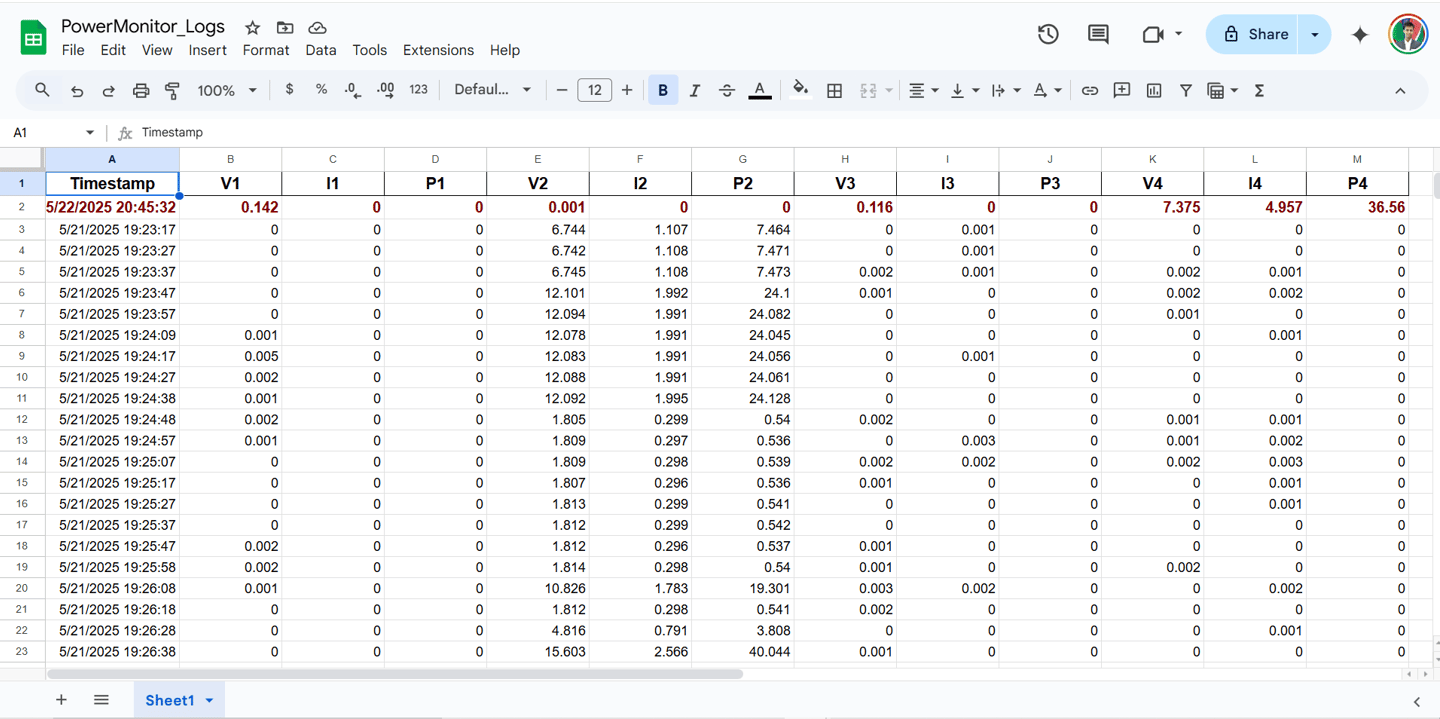Viewport: 1440px width, 719px height.
Task: Open the Google account avatar
Action: coord(1408,34)
